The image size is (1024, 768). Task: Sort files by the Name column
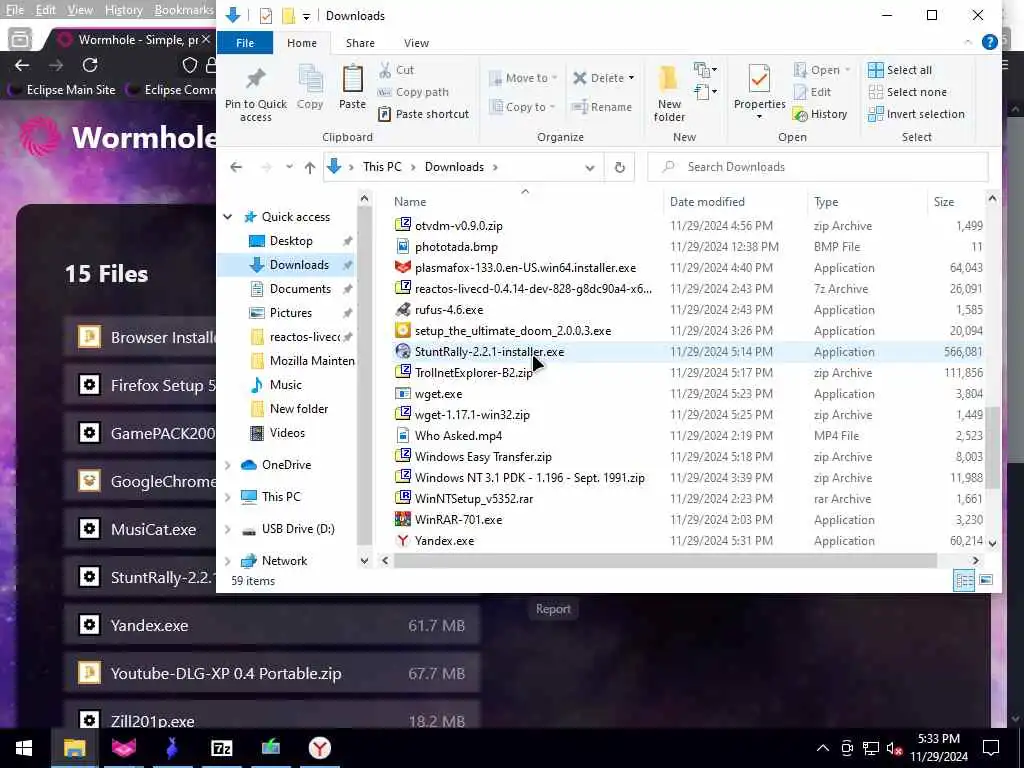pos(409,202)
